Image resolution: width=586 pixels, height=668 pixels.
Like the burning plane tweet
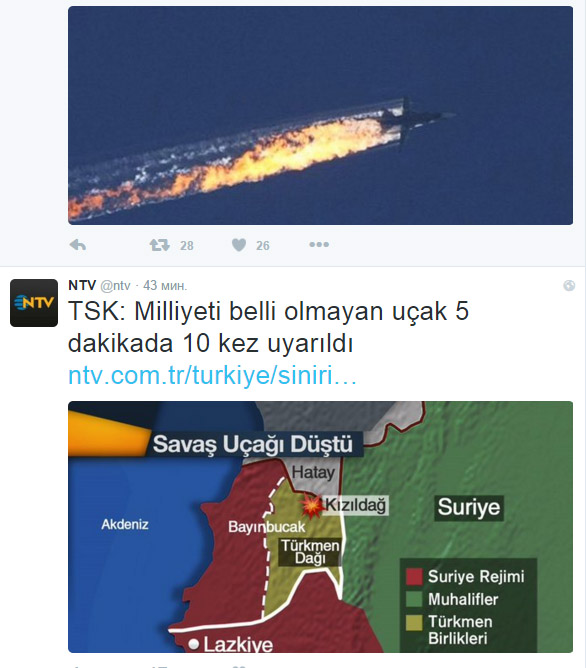coord(238,245)
